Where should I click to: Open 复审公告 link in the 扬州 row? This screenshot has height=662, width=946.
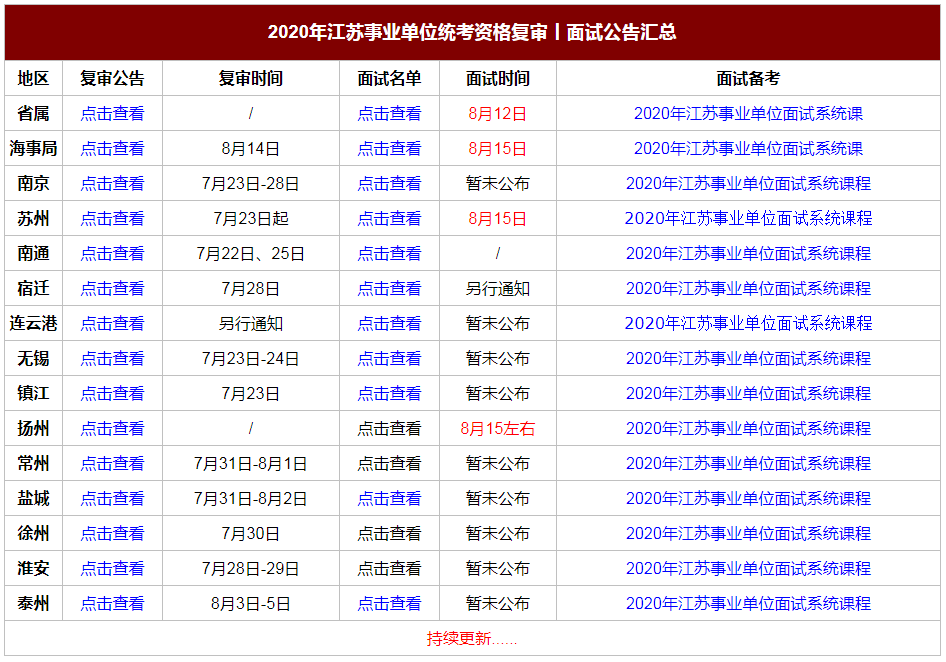112,428
